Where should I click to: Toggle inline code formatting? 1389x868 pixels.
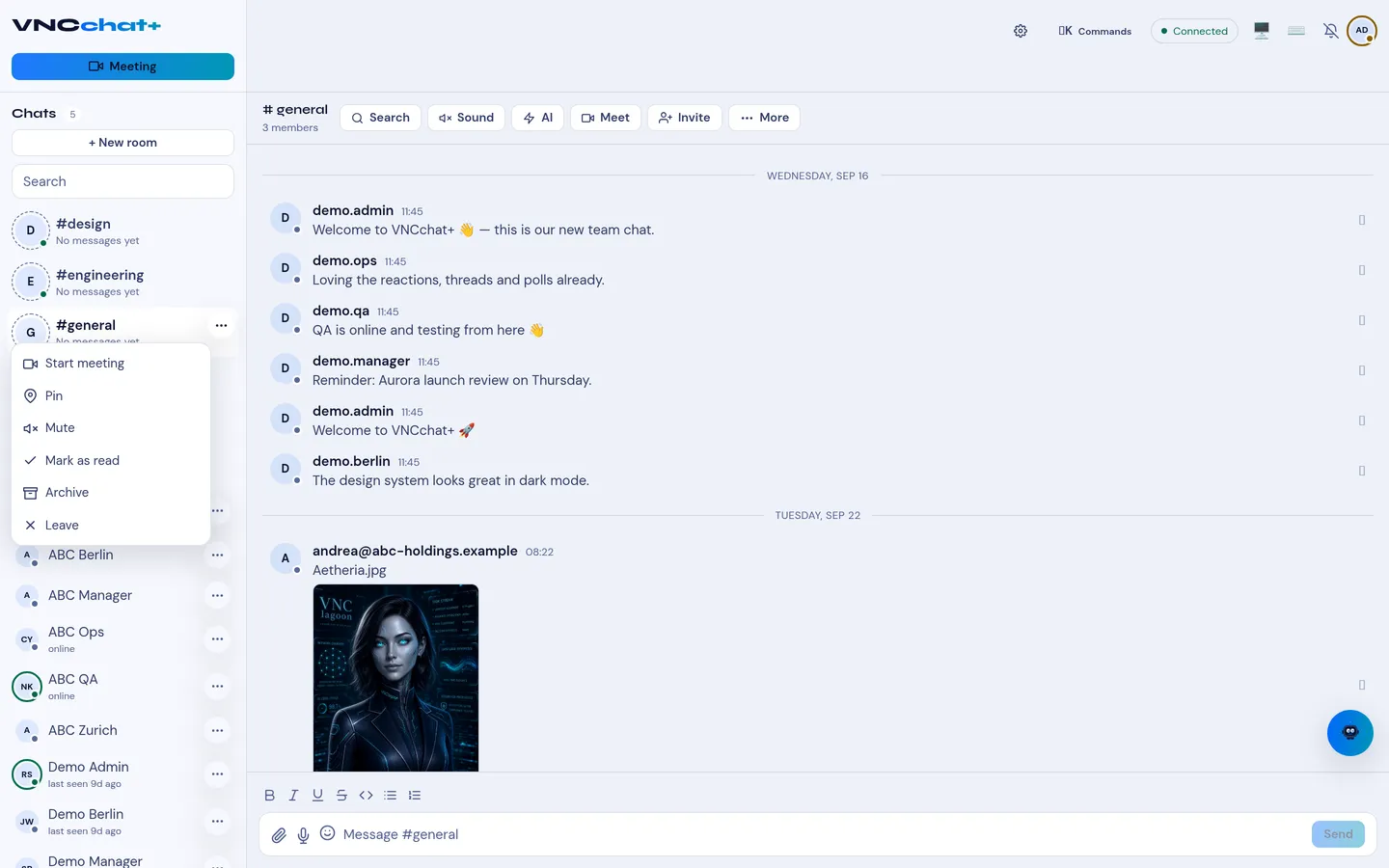point(366,796)
